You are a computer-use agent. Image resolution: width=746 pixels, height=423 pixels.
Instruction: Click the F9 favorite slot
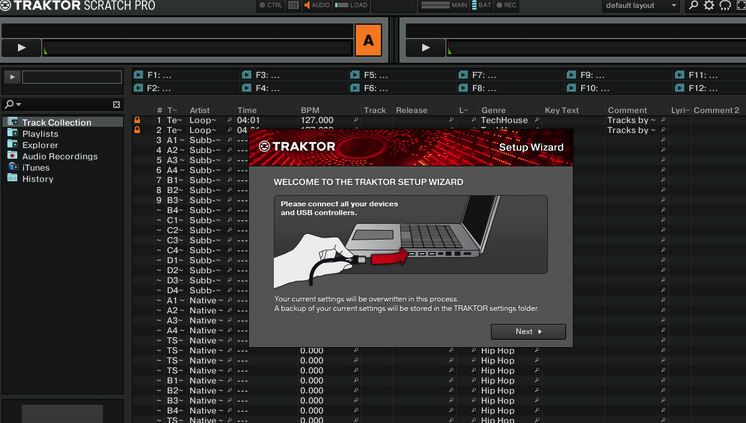(586, 75)
